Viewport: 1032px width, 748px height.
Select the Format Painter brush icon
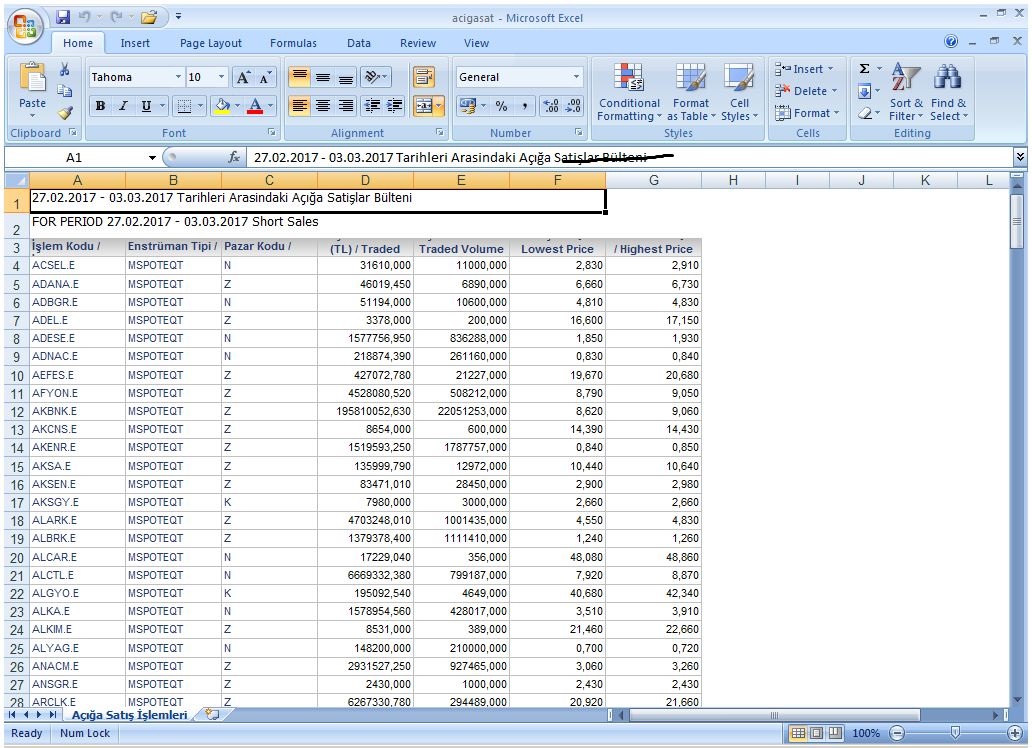click(65, 113)
